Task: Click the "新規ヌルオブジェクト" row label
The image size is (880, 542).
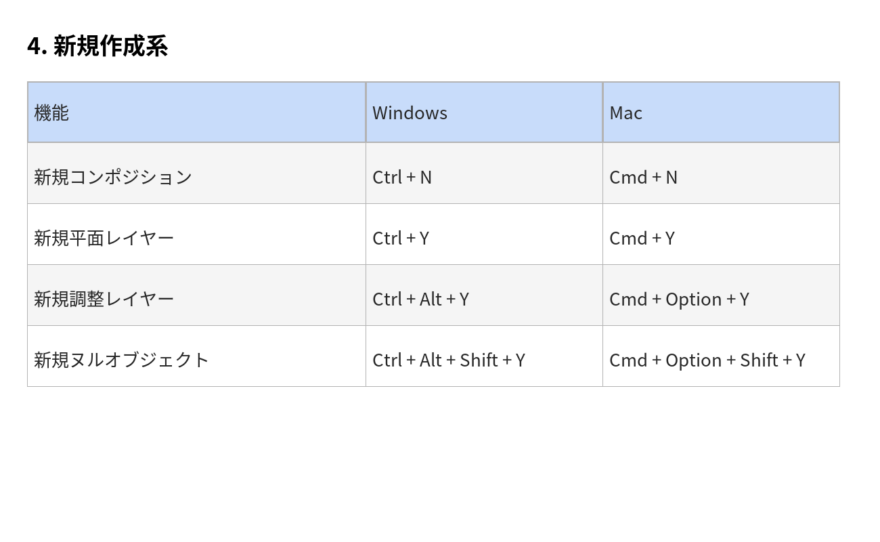Action: (122, 360)
